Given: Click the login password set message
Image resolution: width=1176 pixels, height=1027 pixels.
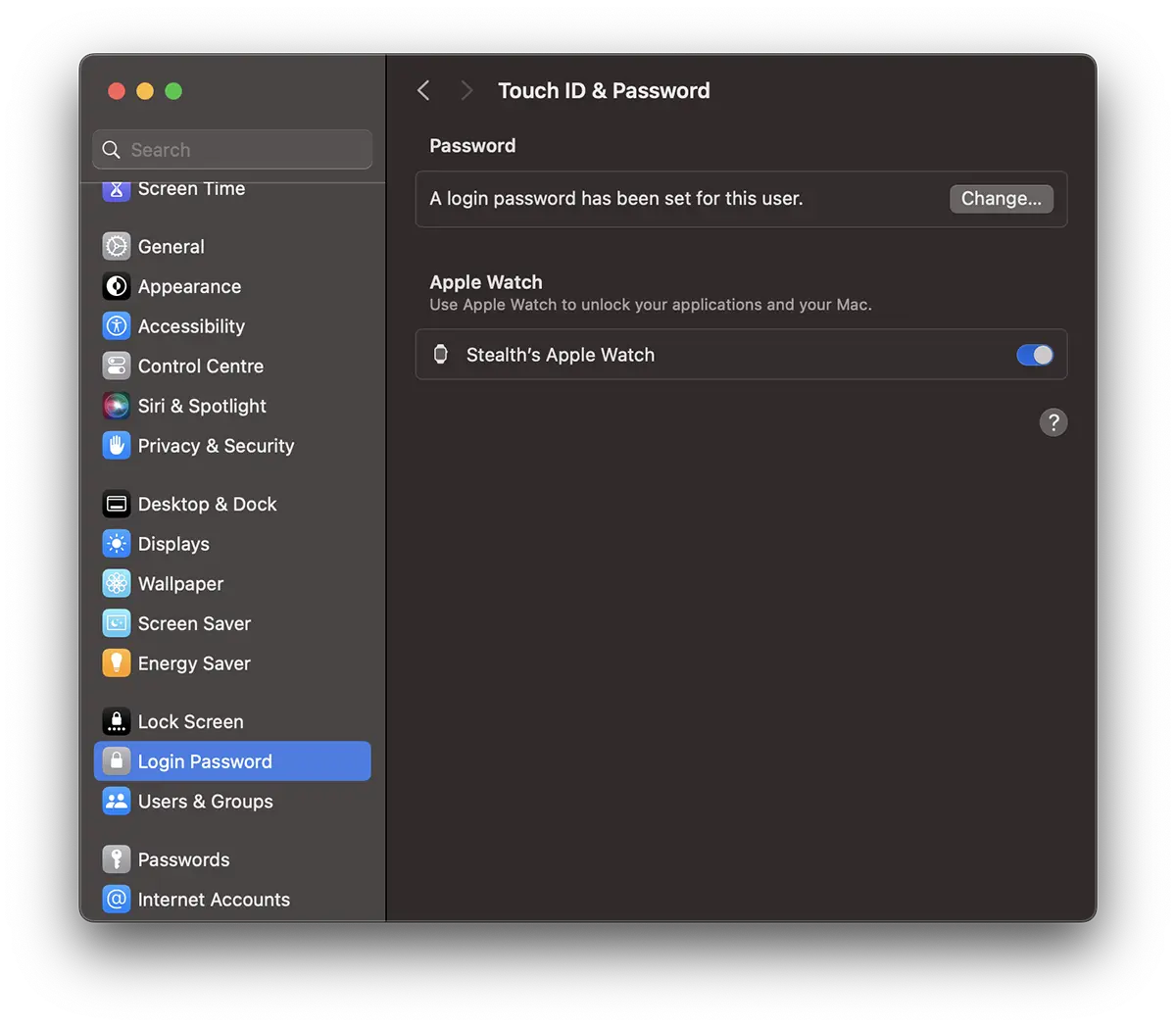Looking at the screenshot, I should 616,199.
